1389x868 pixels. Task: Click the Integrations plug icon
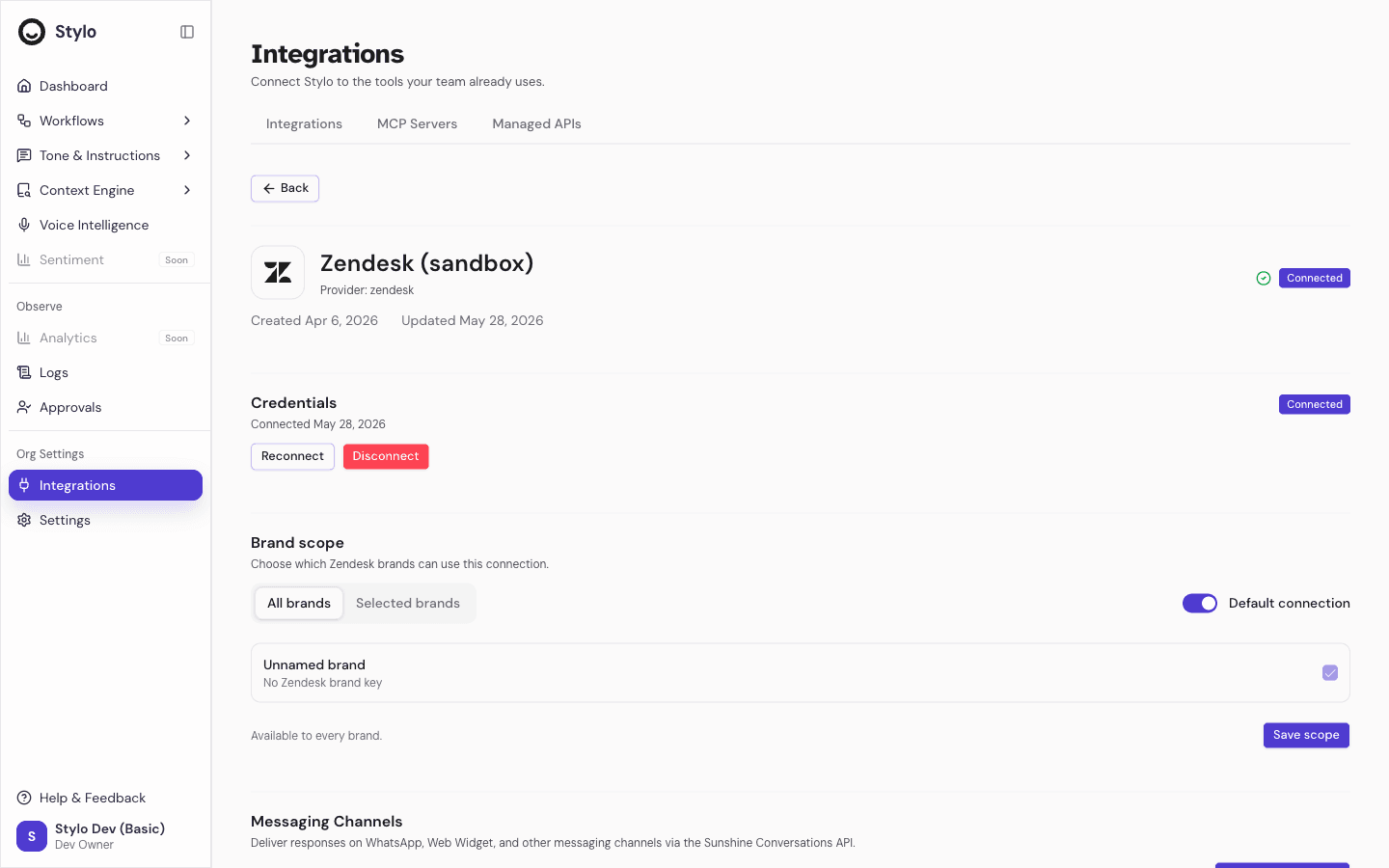pos(24,485)
